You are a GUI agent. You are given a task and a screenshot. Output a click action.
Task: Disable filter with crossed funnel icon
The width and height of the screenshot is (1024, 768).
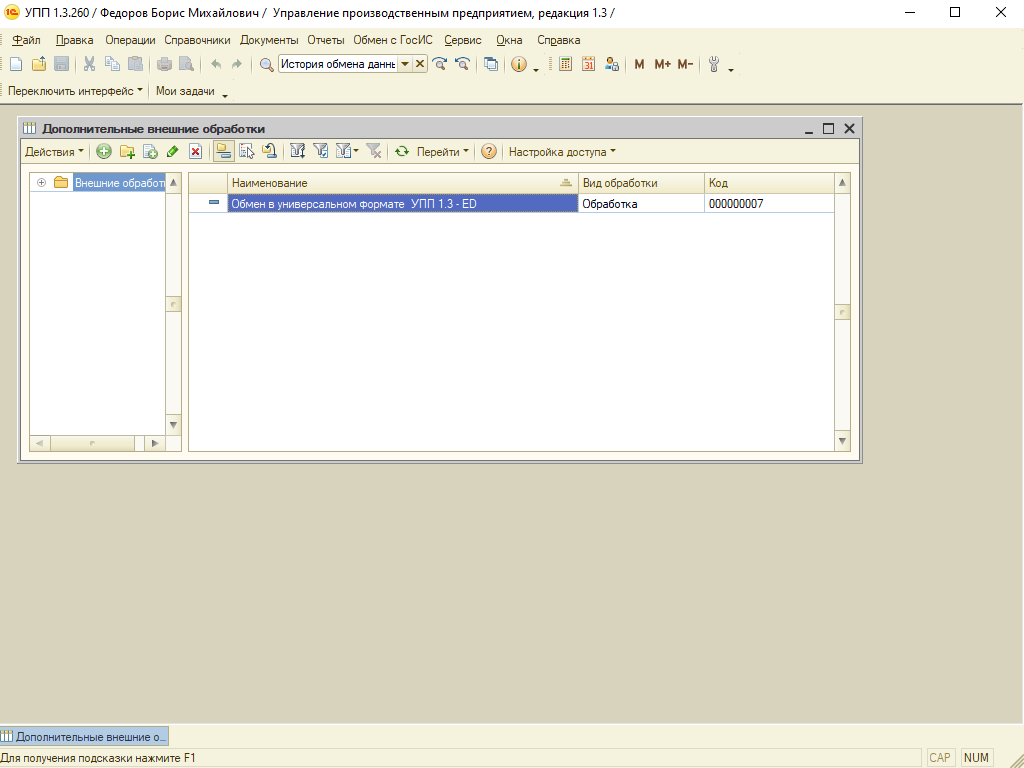pyautogui.click(x=374, y=152)
